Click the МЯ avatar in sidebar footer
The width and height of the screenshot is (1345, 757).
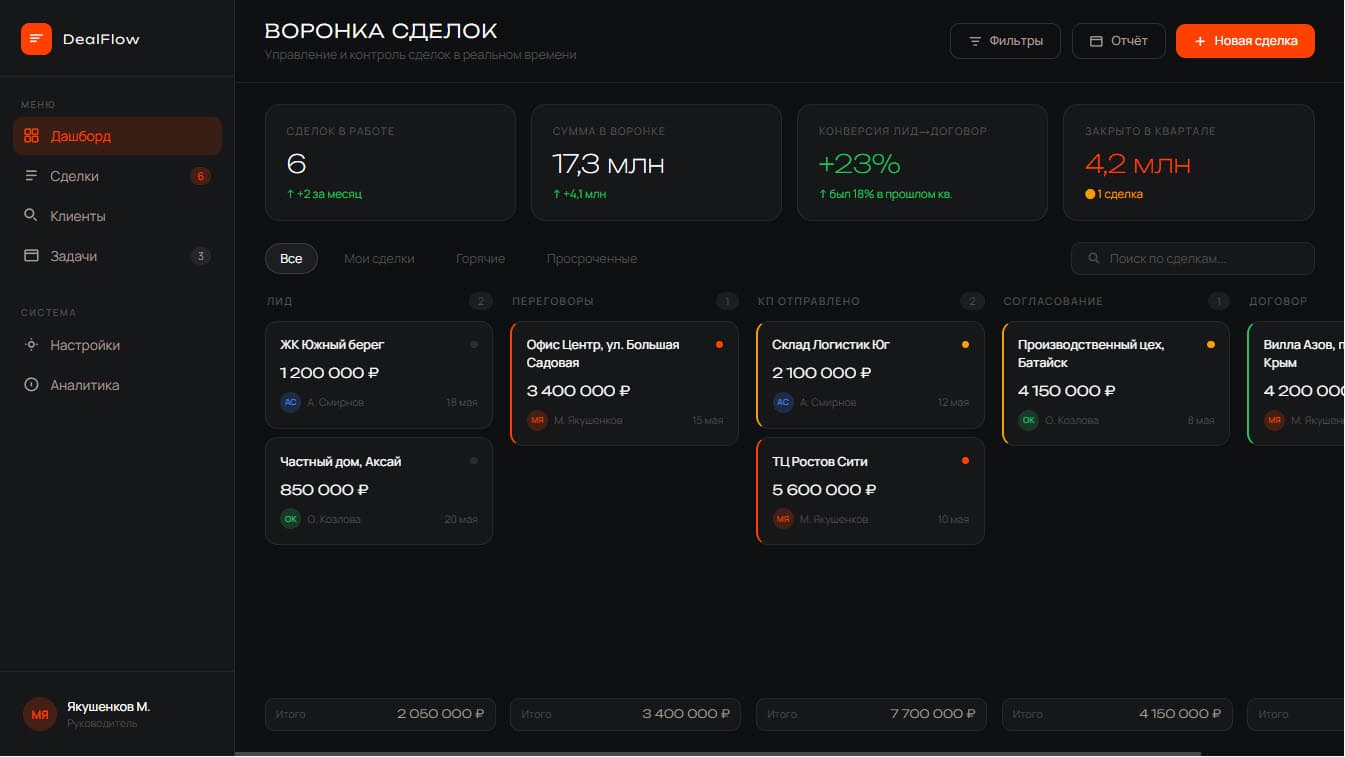[x=39, y=714]
